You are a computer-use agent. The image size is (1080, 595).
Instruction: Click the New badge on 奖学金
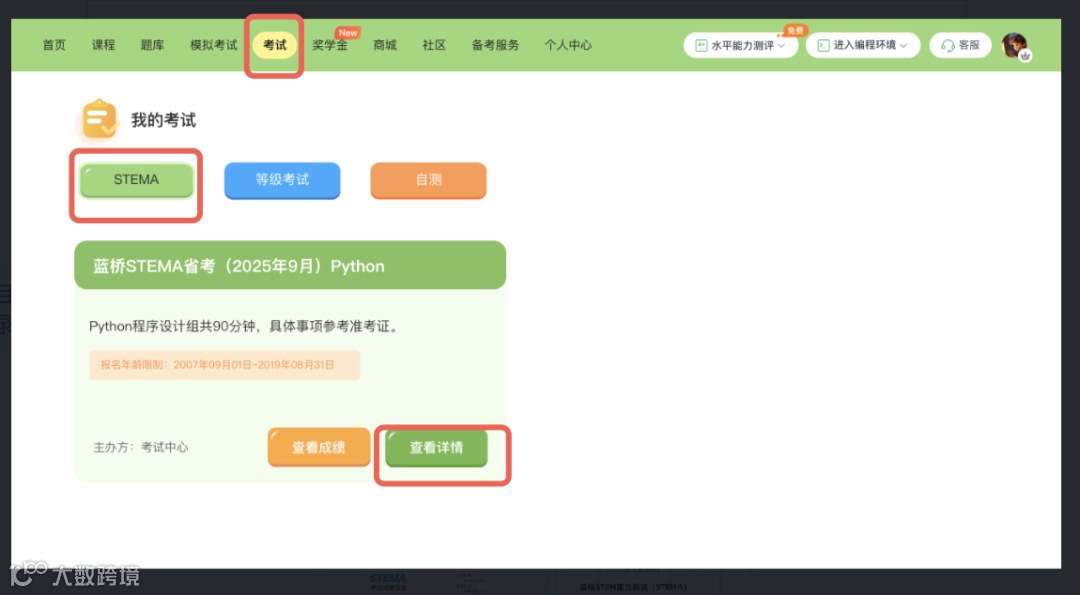(347, 32)
